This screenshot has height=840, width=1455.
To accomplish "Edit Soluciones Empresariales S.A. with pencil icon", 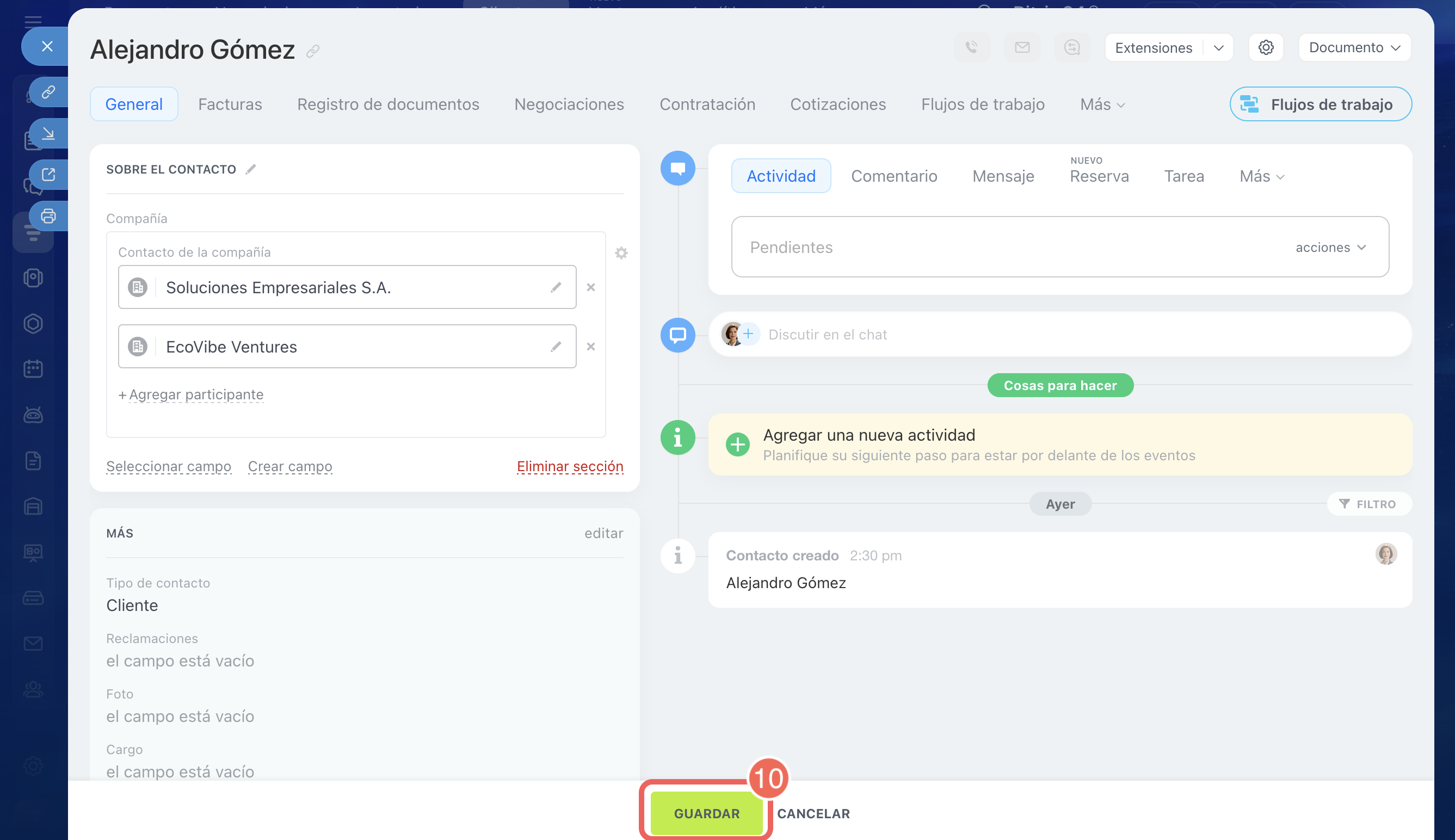I will (x=556, y=287).
